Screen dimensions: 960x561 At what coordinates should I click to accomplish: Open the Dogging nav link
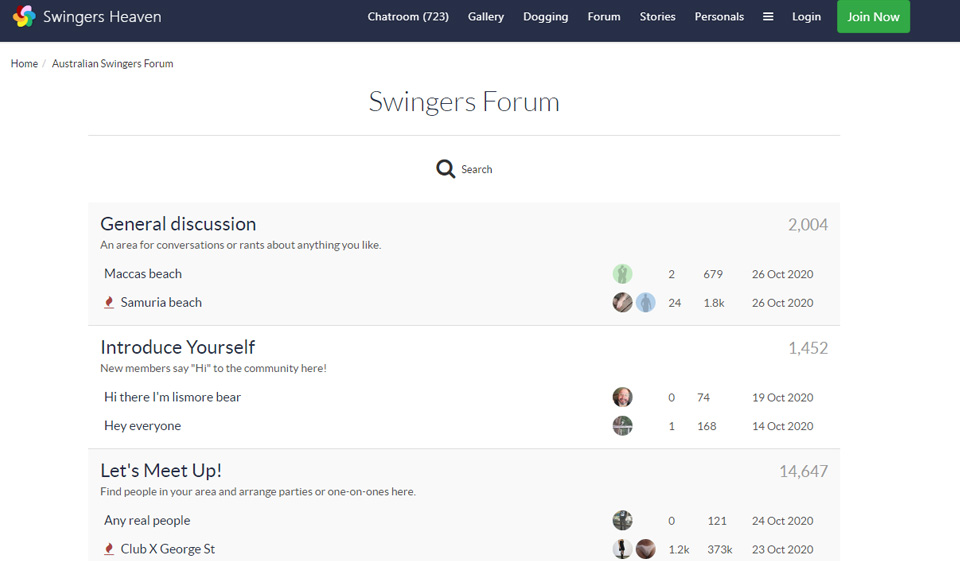coord(545,17)
